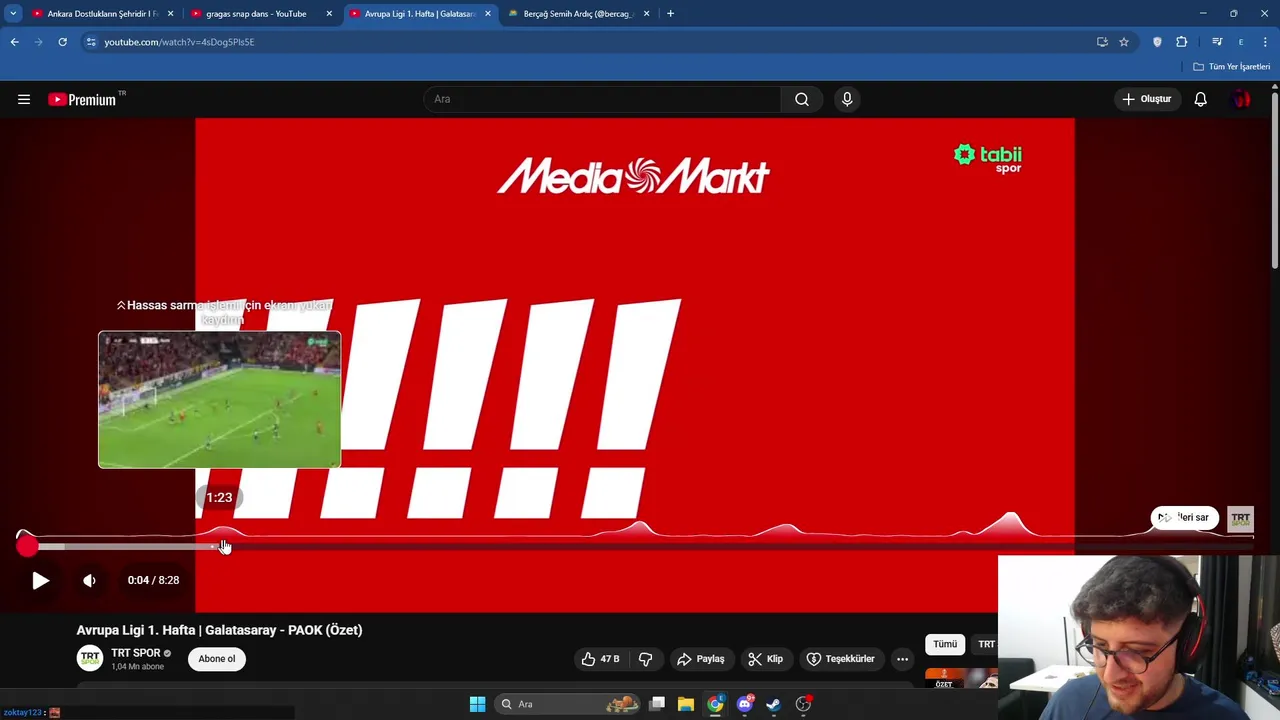Open the Windows Start menu
This screenshot has height=720, width=1280.
point(477,704)
